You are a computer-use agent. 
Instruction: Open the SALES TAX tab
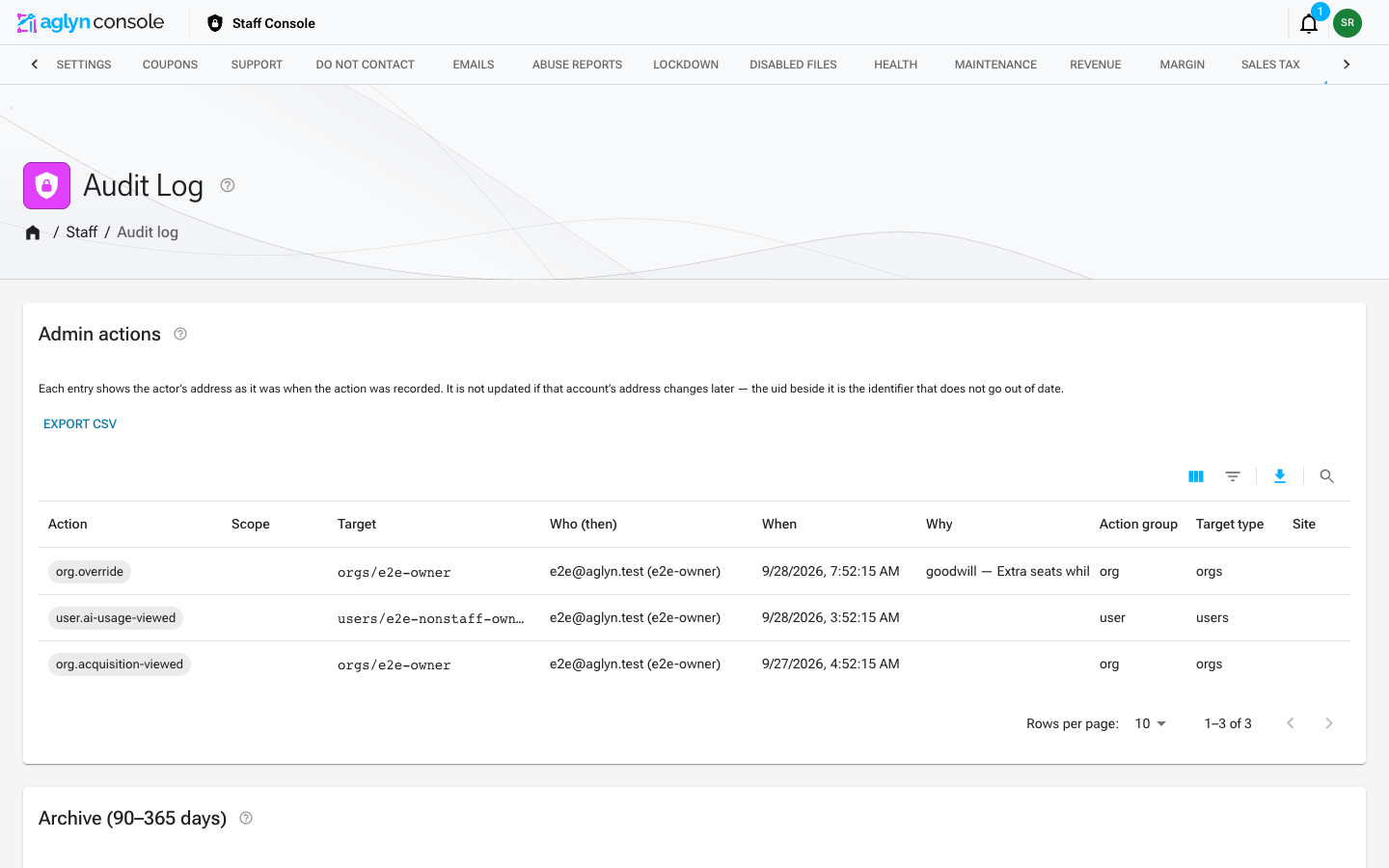point(1270,65)
